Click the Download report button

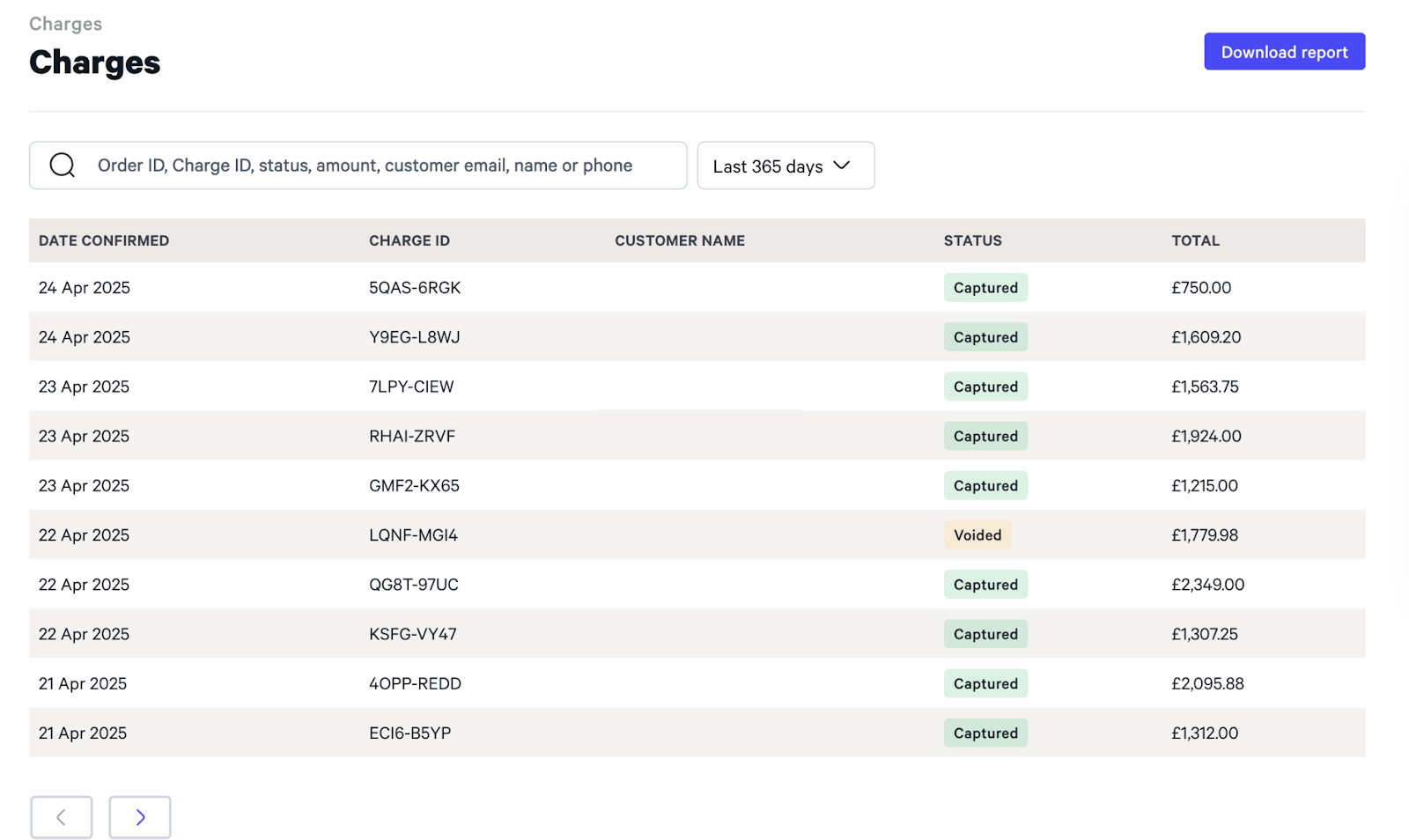click(1284, 52)
